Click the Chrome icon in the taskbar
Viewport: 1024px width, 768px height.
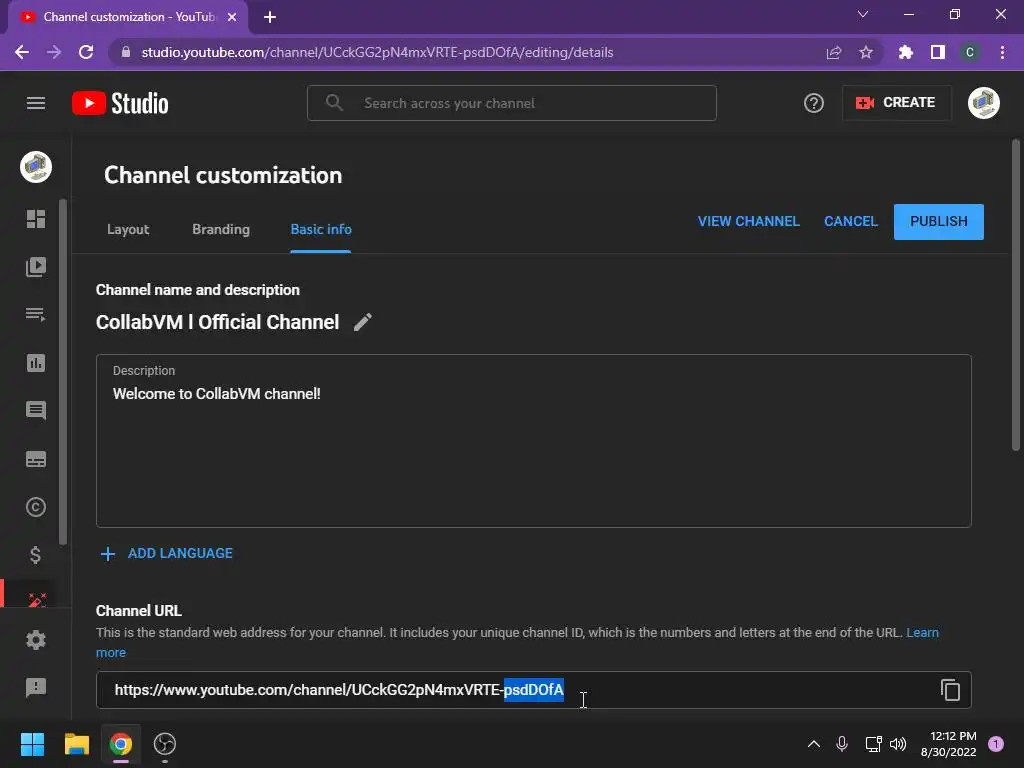click(121, 744)
